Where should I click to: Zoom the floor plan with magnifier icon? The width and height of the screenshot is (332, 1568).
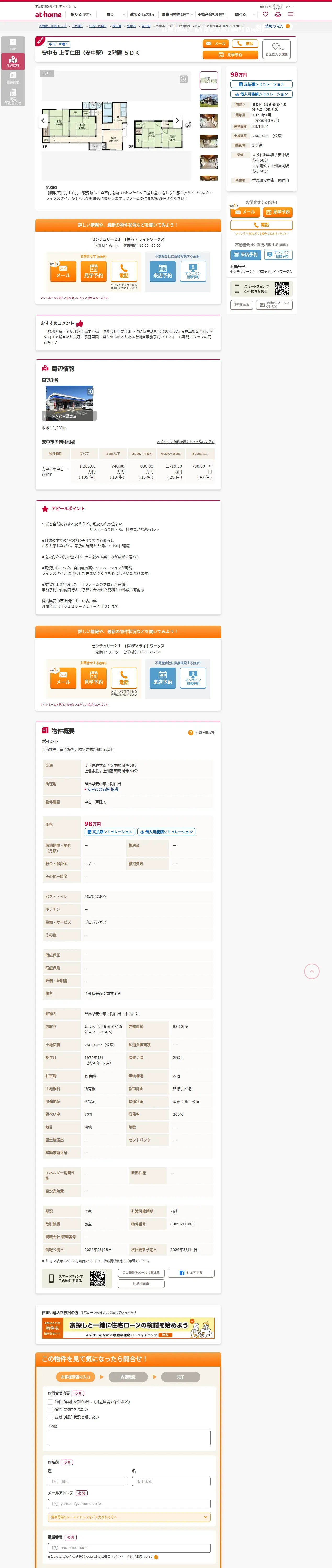pos(183,79)
